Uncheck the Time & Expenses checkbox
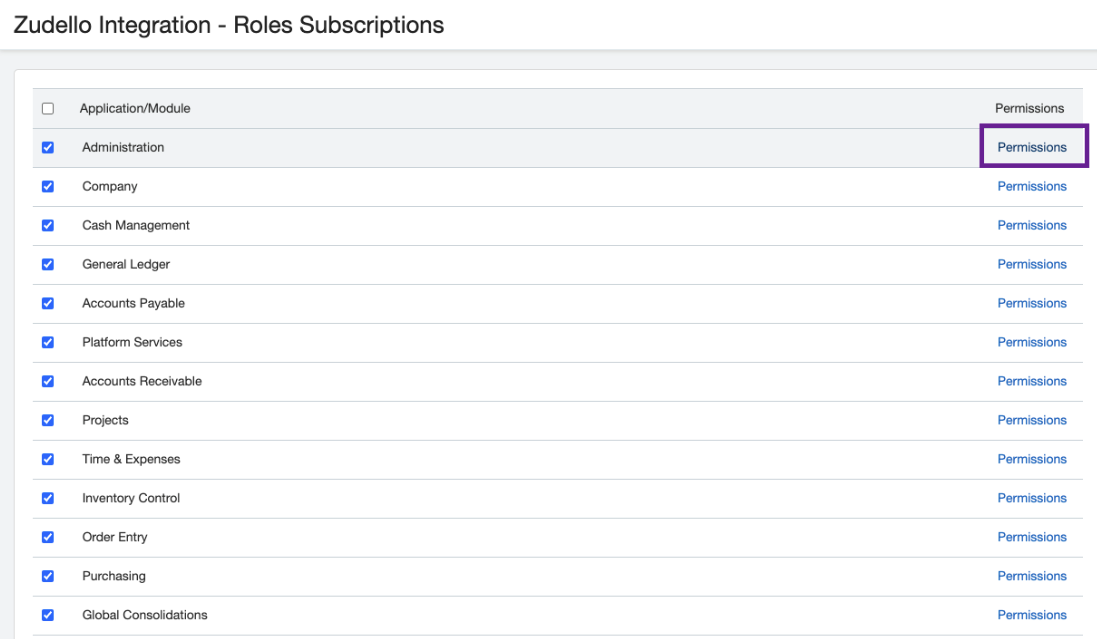Image resolution: width=1097 pixels, height=639 pixels. [48, 460]
